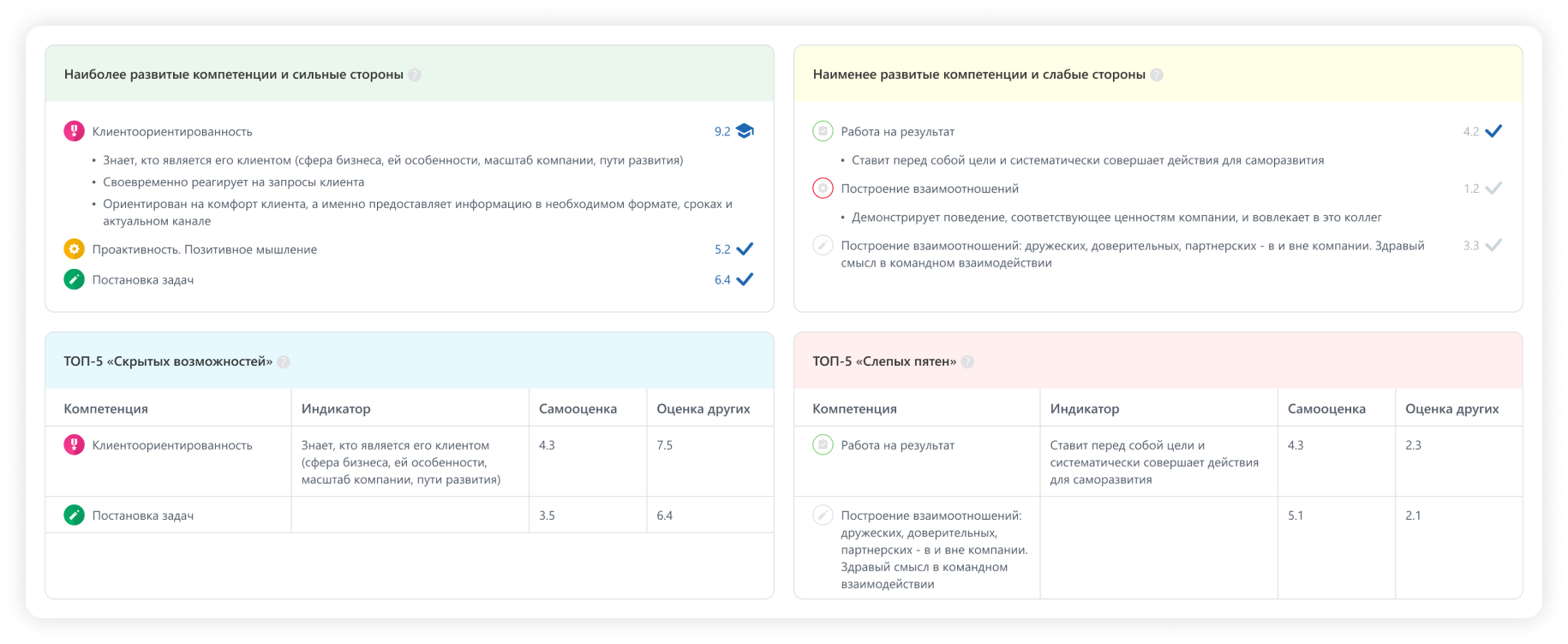Select 'Работа на результат' in weaknesses list
The image size is (1568, 644).
[898, 132]
